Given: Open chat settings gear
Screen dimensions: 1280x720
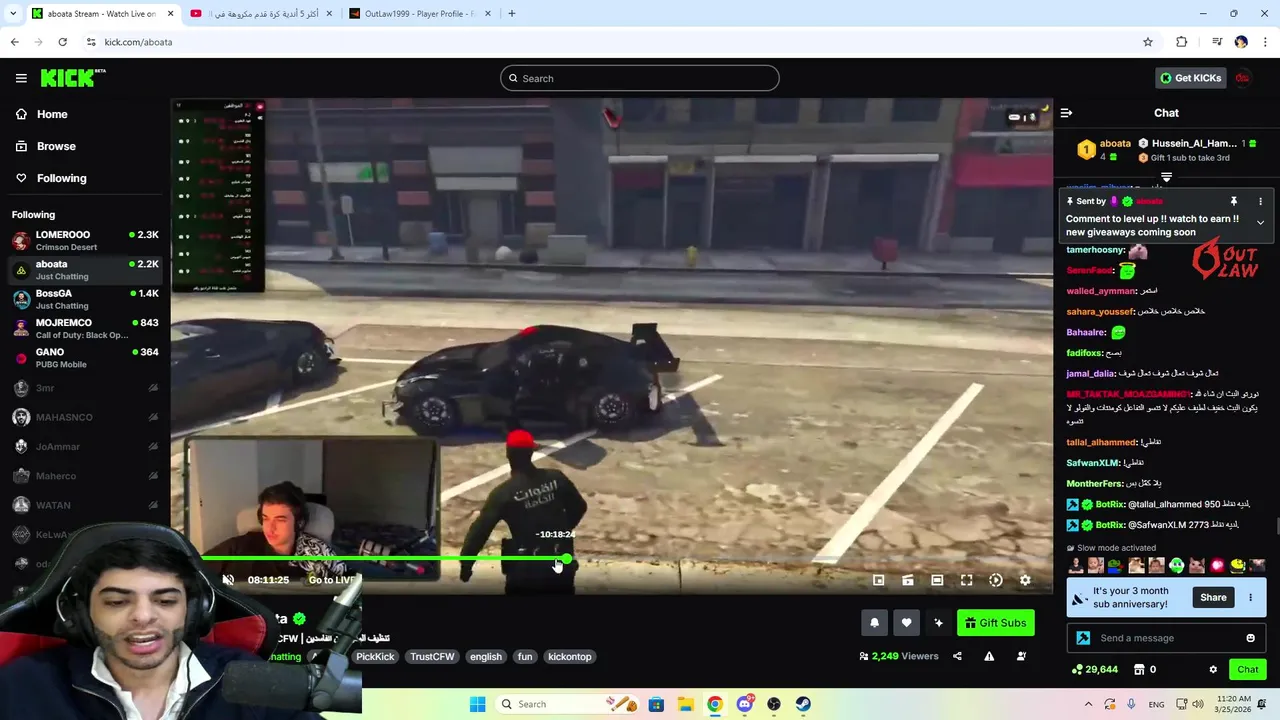Looking at the screenshot, I should pos(1213,669).
